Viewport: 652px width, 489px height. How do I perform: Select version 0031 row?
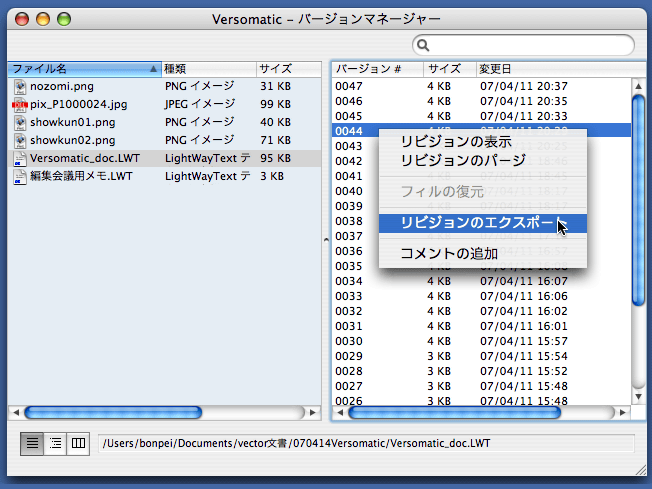point(482,326)
